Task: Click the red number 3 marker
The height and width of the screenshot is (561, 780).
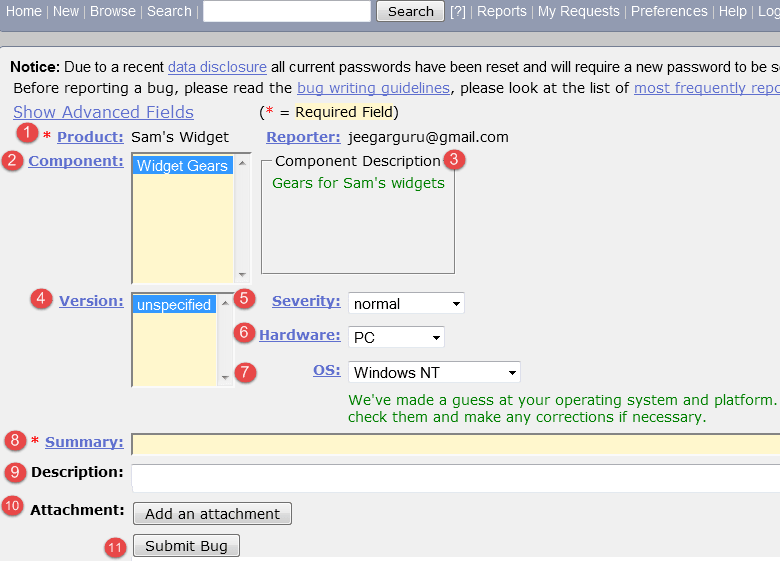Action: point(454,159)
